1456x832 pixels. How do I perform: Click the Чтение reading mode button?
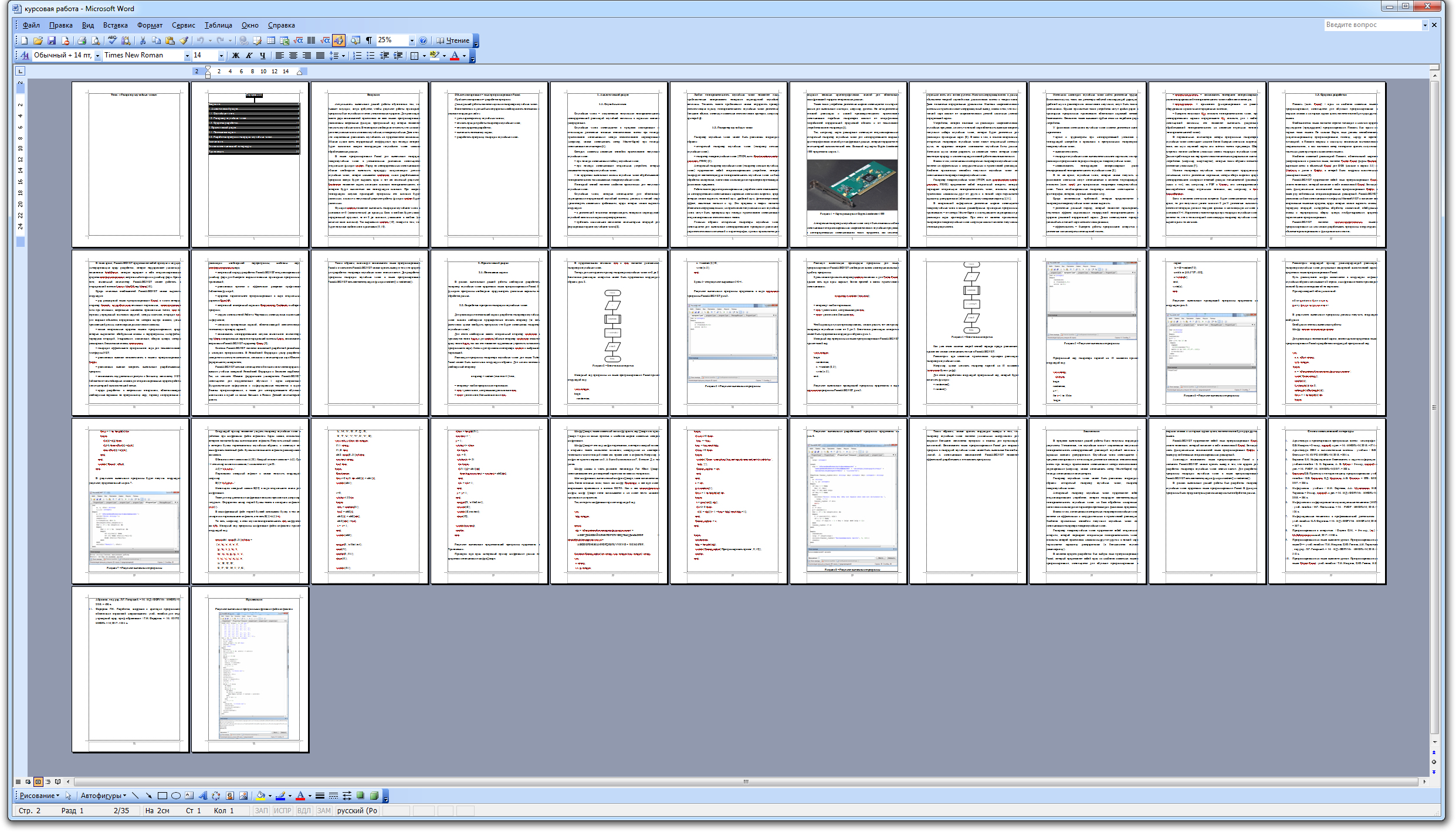453,40
